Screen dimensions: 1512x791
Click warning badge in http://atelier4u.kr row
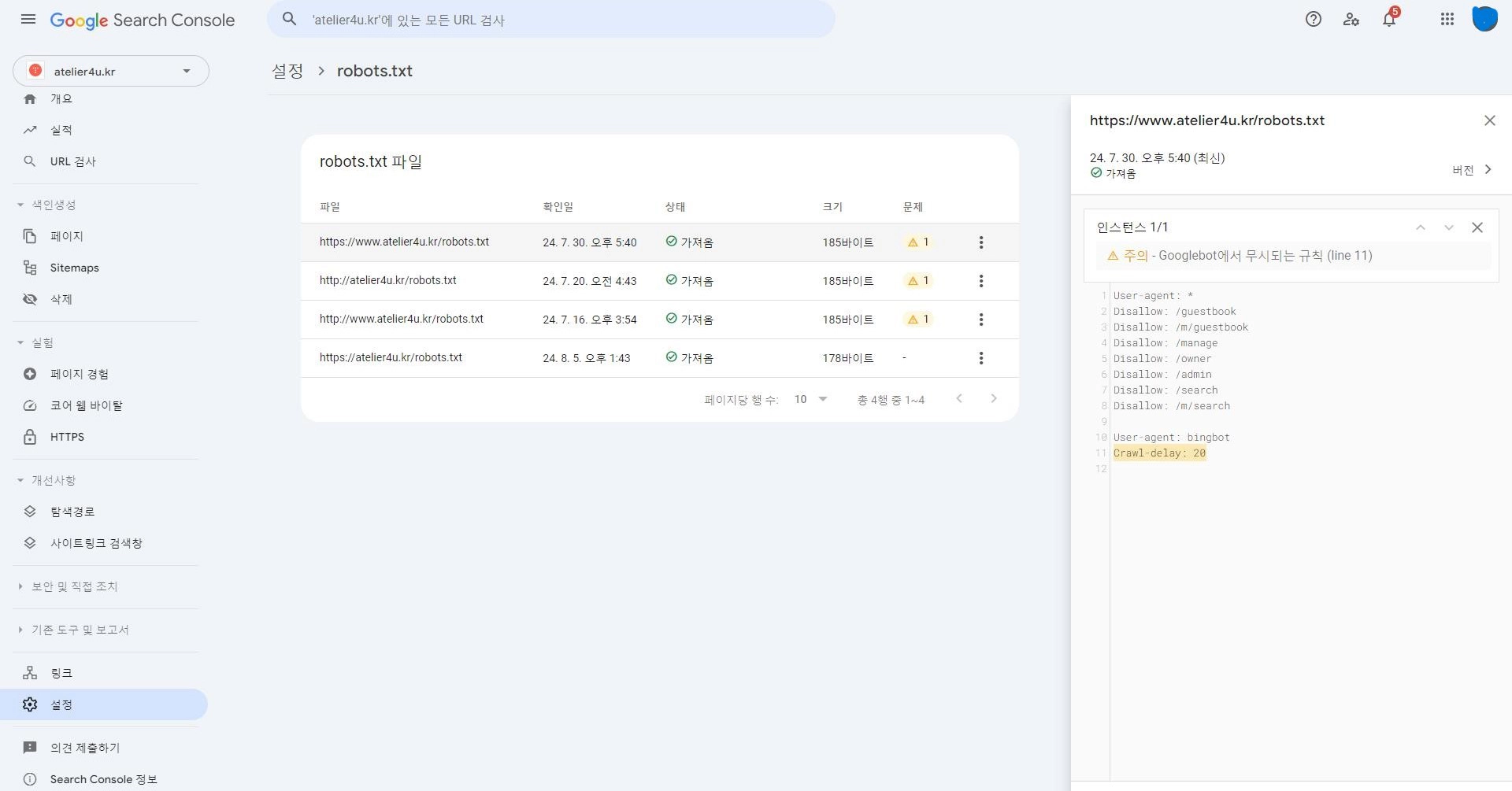coord(918,281)
